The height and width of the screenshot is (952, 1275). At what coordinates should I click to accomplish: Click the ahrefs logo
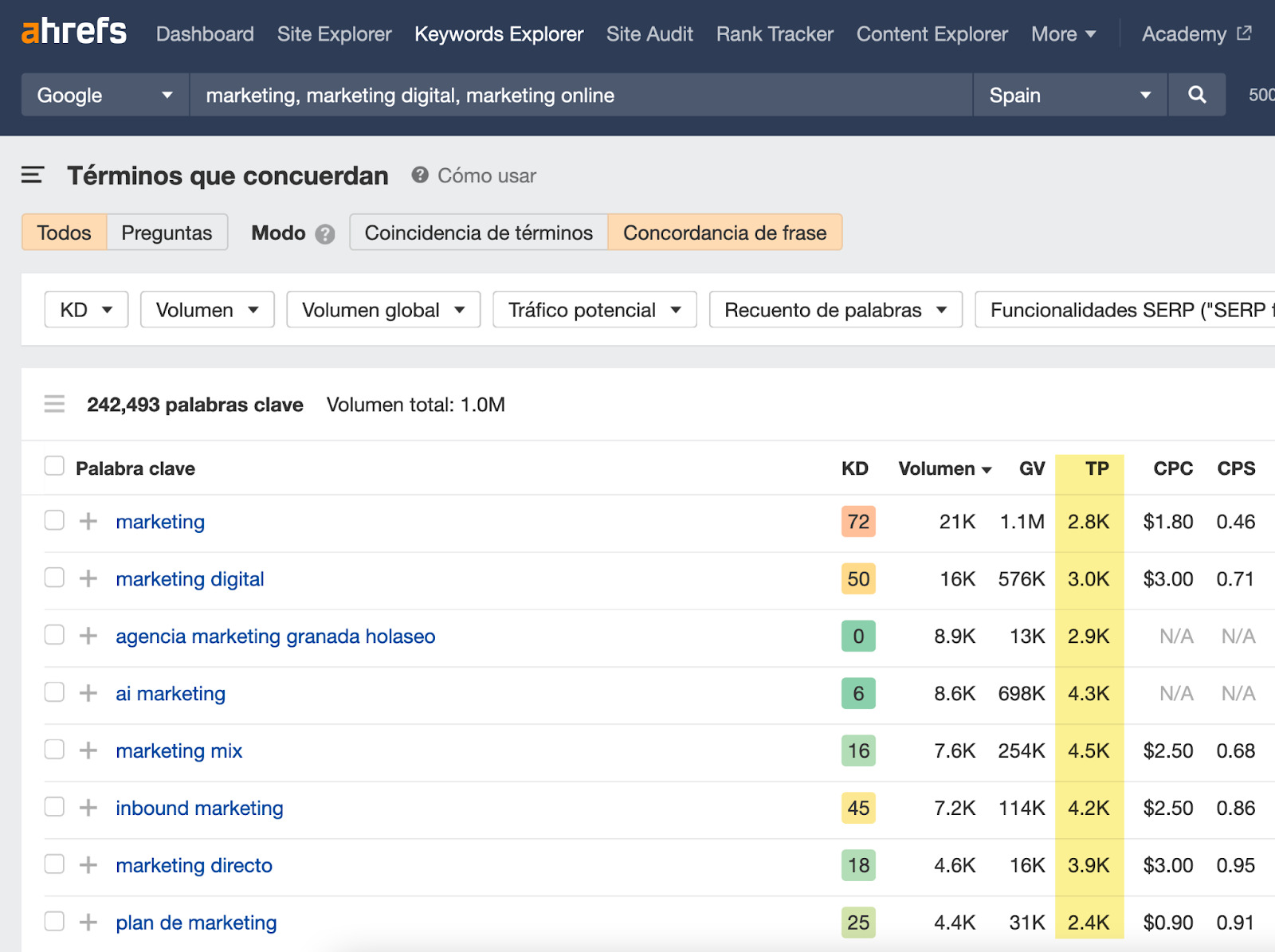click(73, 33)
